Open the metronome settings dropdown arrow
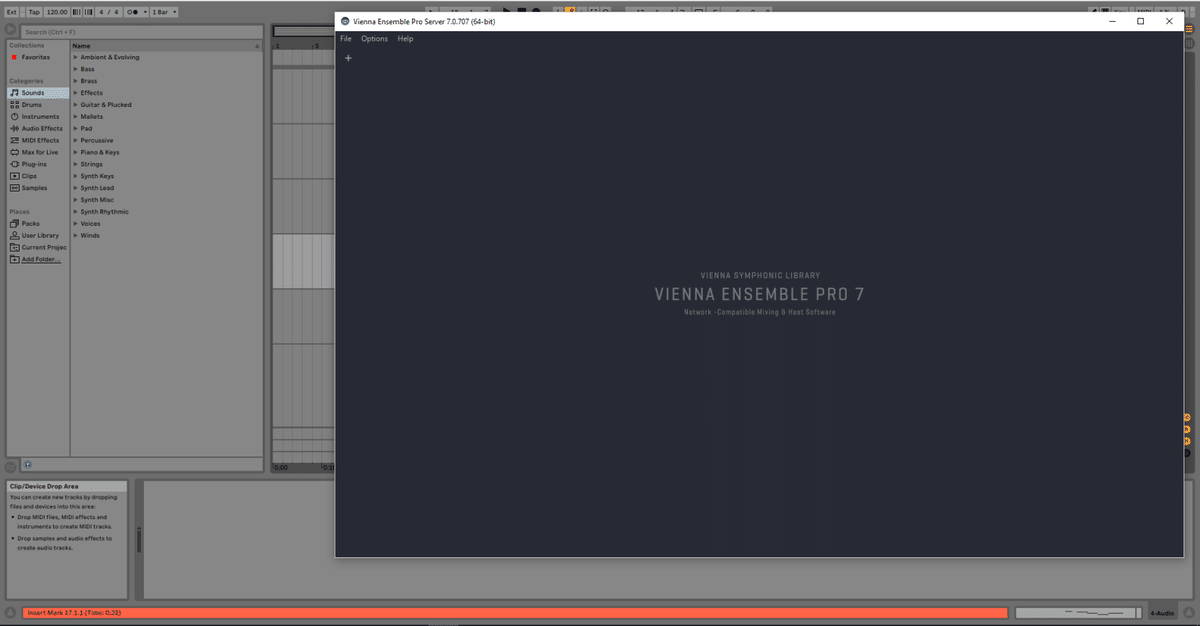Screen dimensions: 1200x626 pos(145,12)
